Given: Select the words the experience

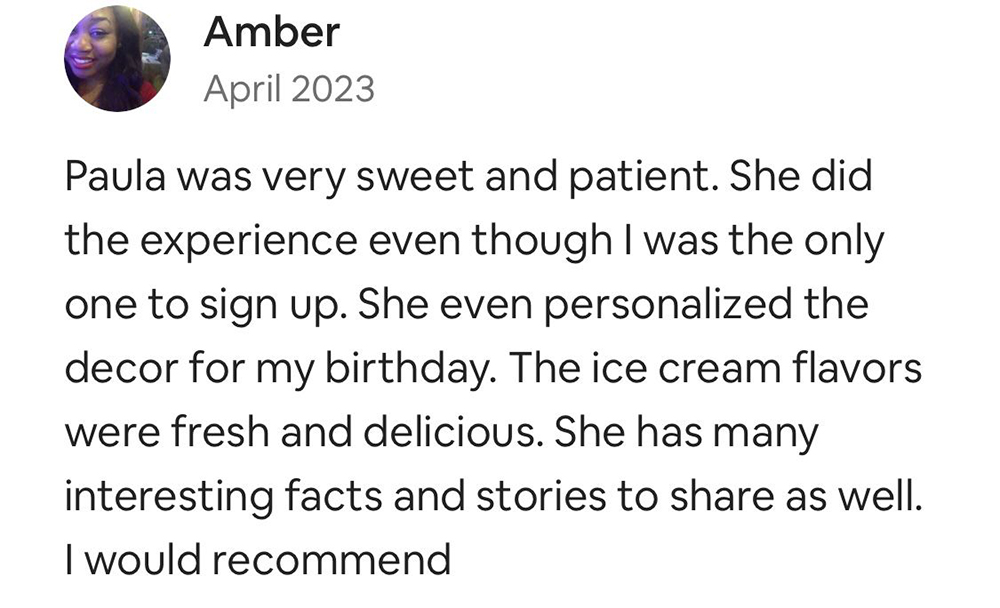Looking at the screenshot, I should pyautogui.click(x=211, y=241).
